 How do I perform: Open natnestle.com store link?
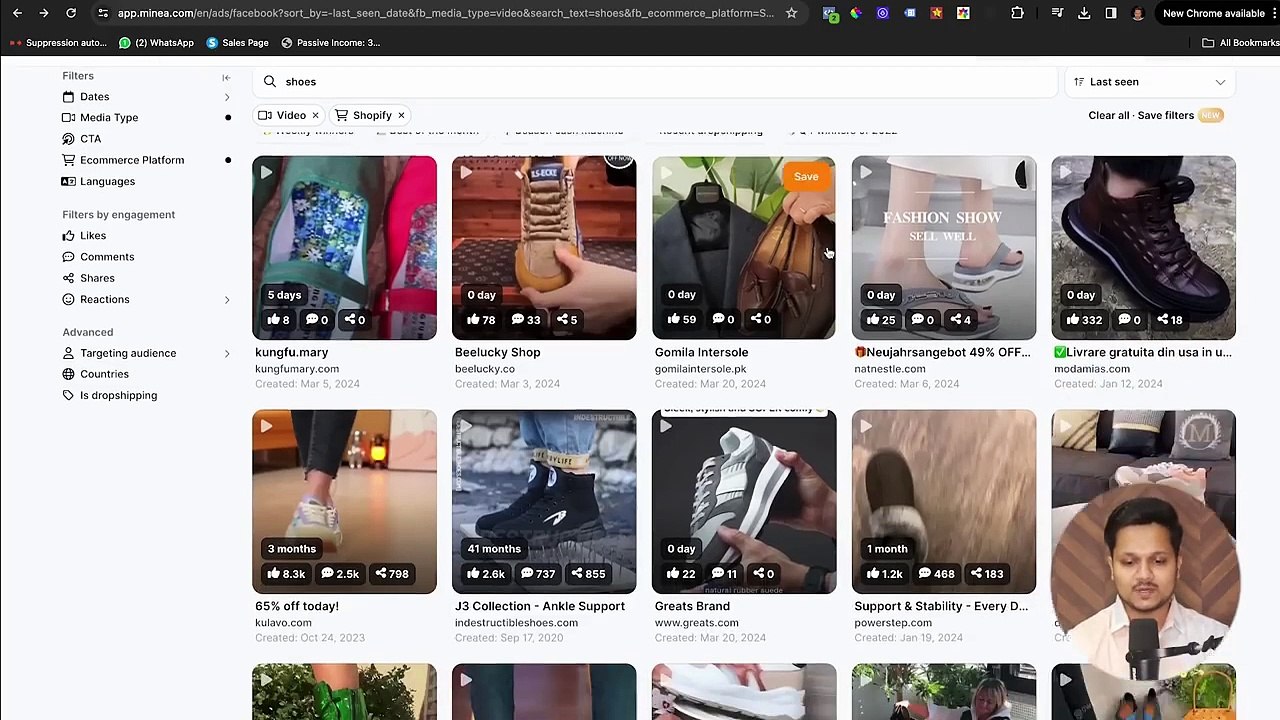pos(890,369)
